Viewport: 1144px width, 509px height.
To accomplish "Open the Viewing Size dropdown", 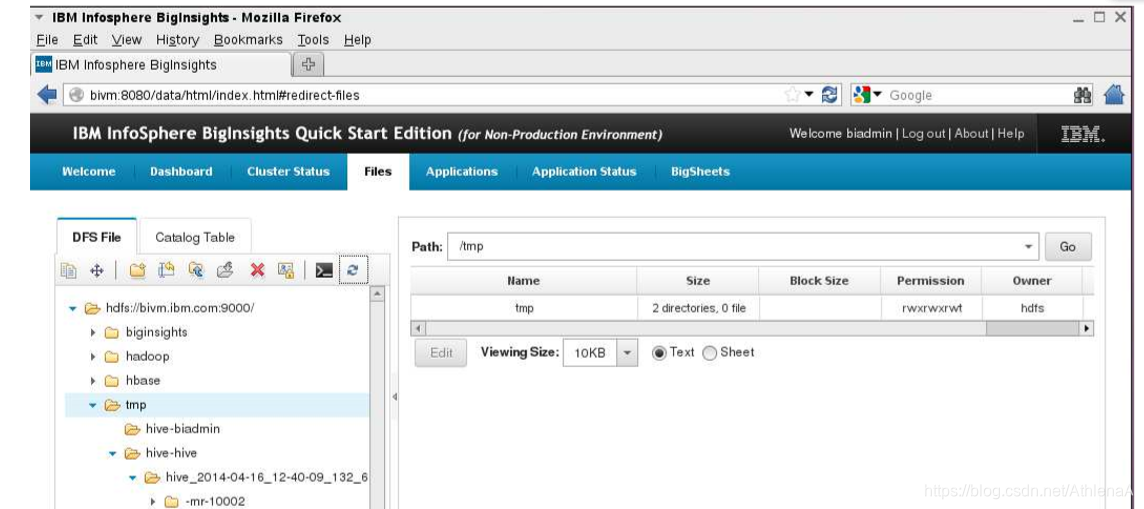I will 627,353.
